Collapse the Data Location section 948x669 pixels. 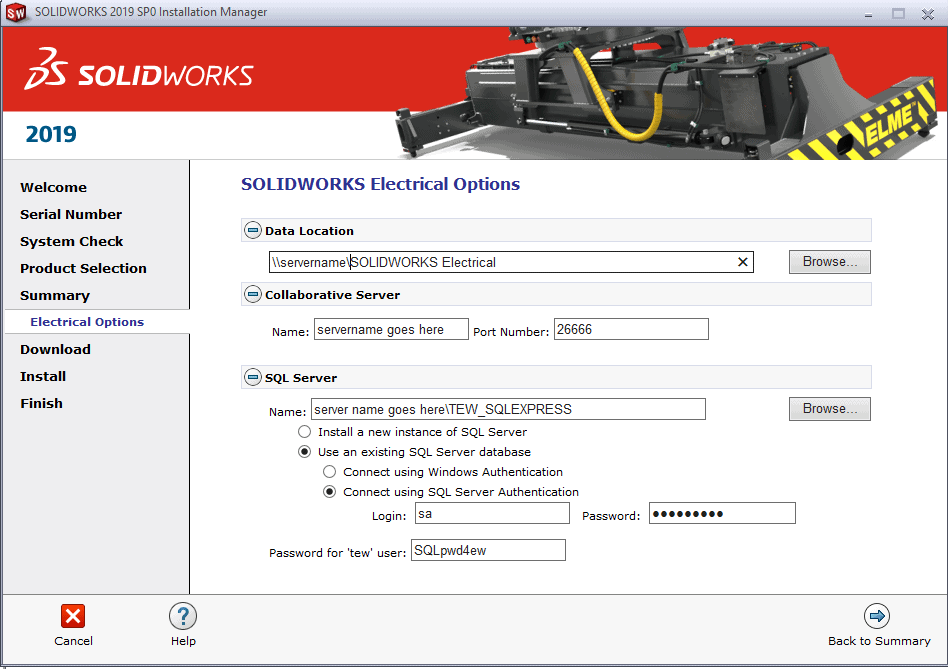point(253,230)
